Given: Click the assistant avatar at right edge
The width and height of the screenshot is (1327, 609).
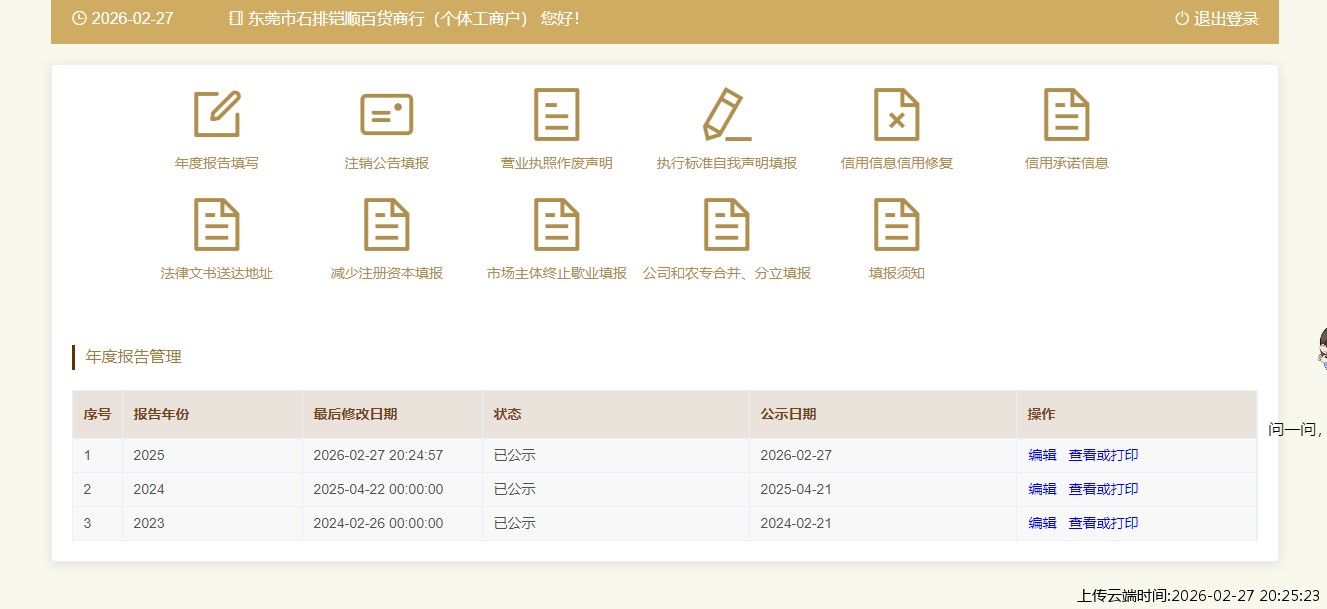Looking at the screenshot, I should tap(1321, 350).
